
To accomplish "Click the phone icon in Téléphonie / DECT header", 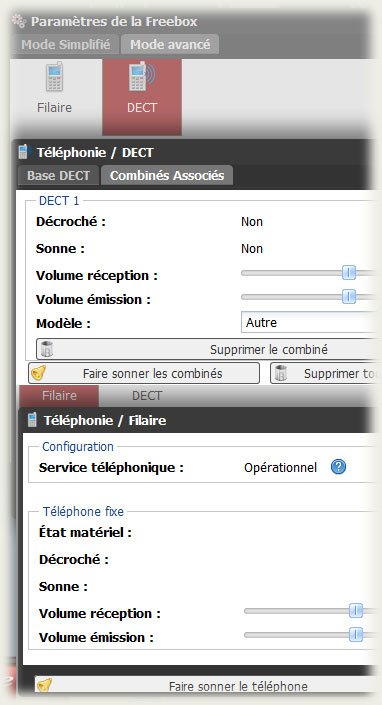I will coord(23,152).
